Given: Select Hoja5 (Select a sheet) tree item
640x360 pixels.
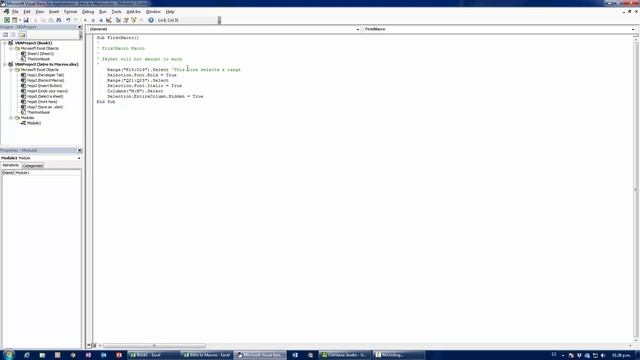Looking at the screenshot, I should coord(45,96).
